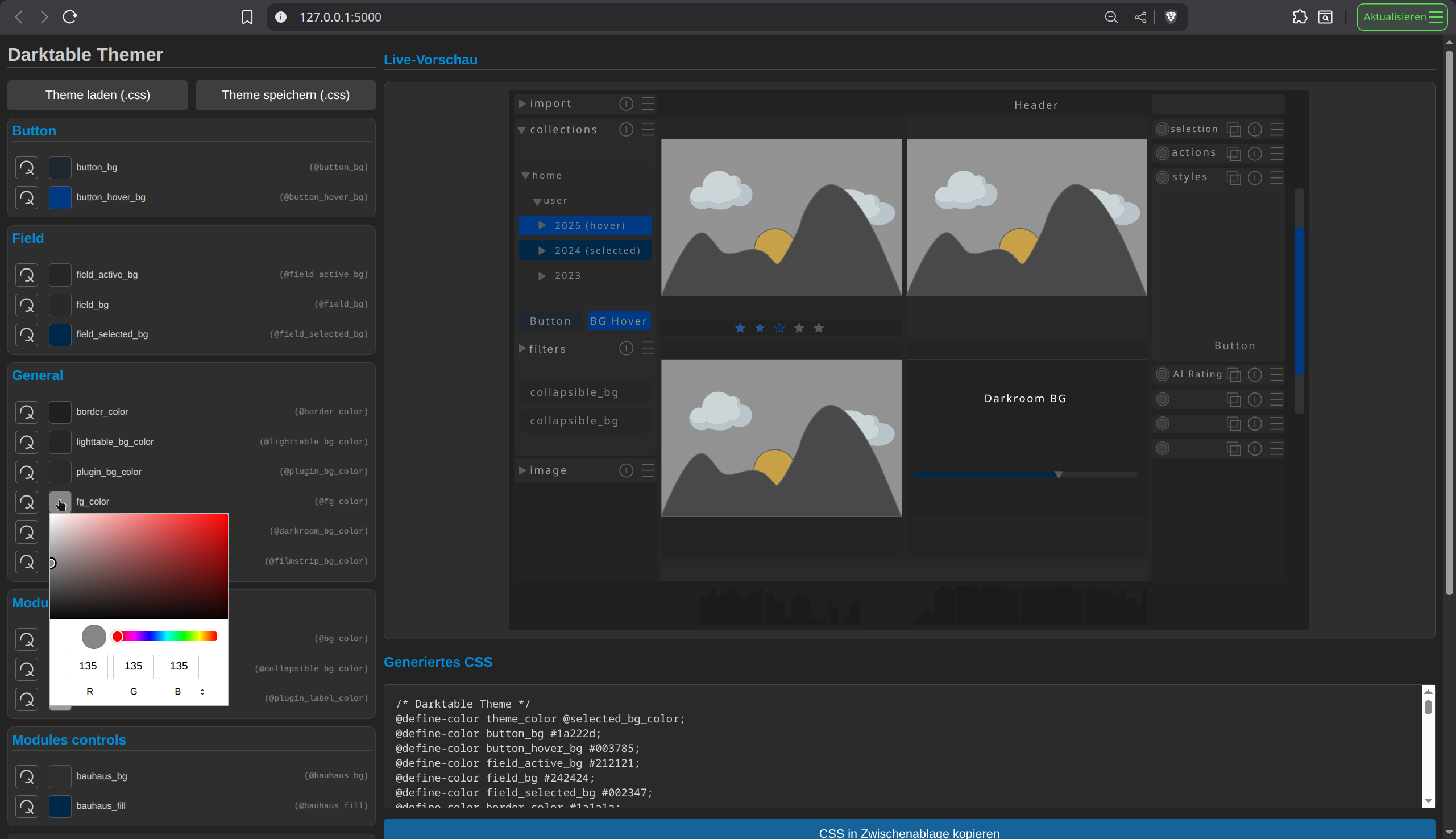Toggle the actions module power circle
The image size is (1456, 839).
[x=1162, y=153]
